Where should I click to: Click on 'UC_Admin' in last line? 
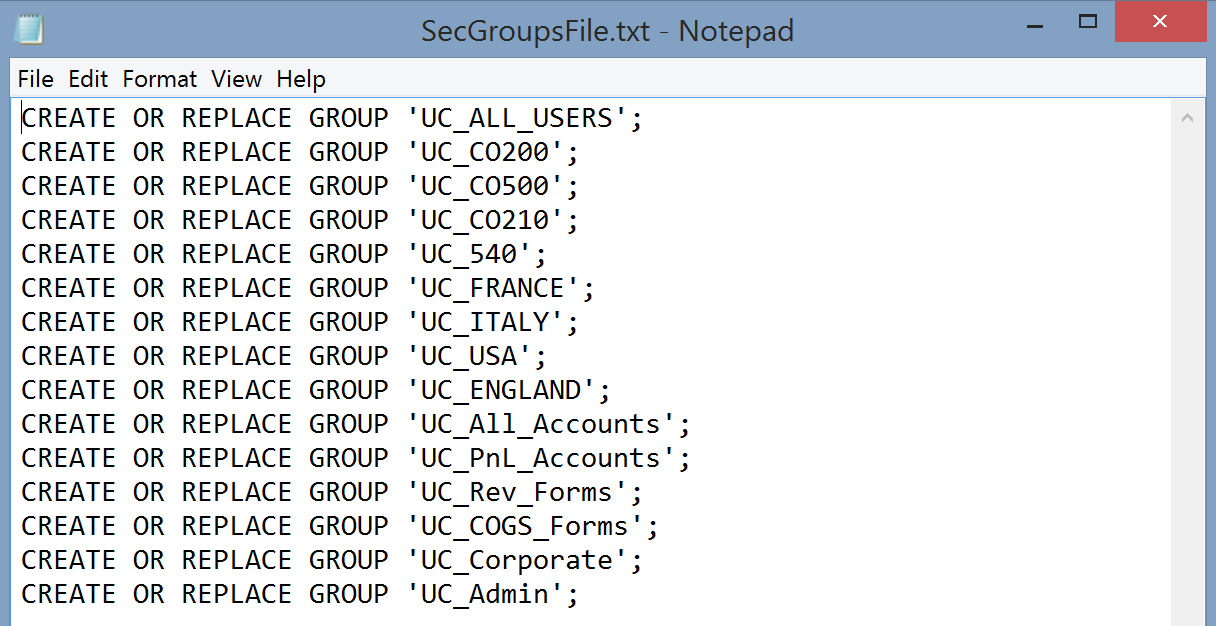[484, 595]
